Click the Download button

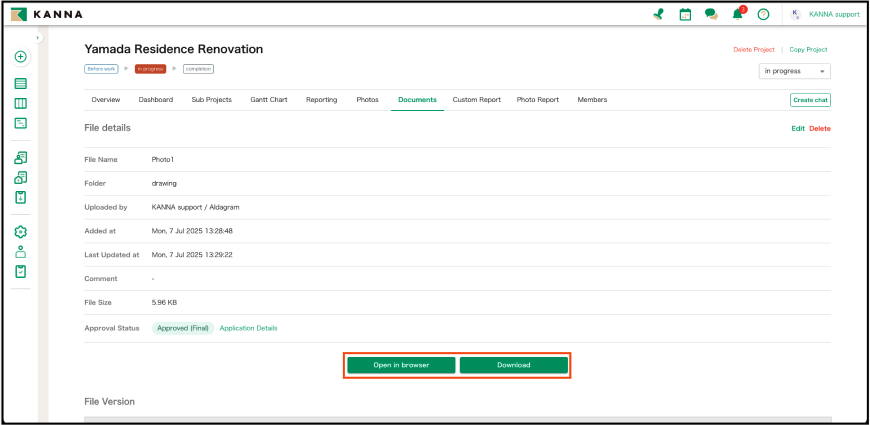coord(514,365)
